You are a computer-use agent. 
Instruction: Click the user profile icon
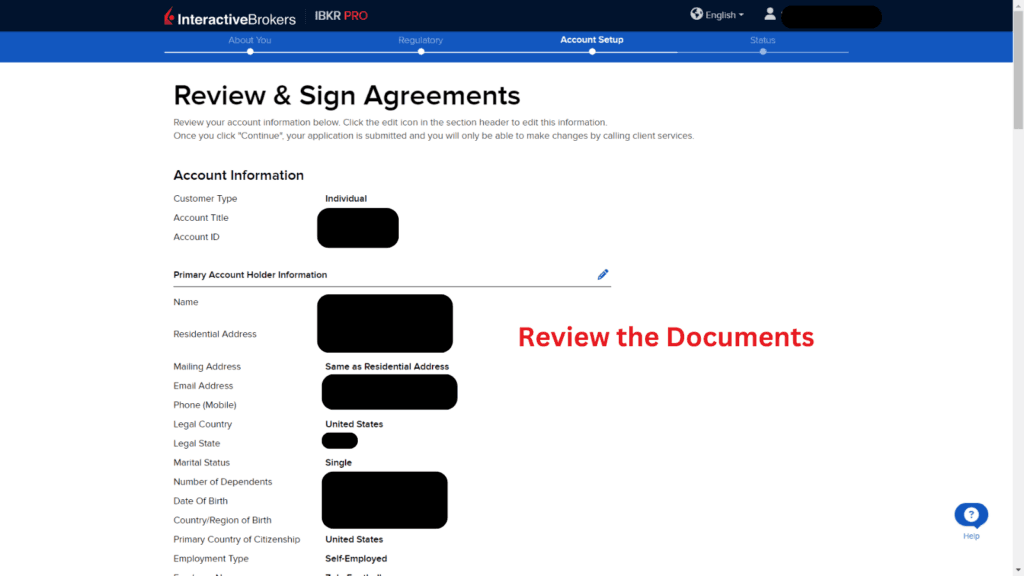pyautogui.click(x=770, y=14)
